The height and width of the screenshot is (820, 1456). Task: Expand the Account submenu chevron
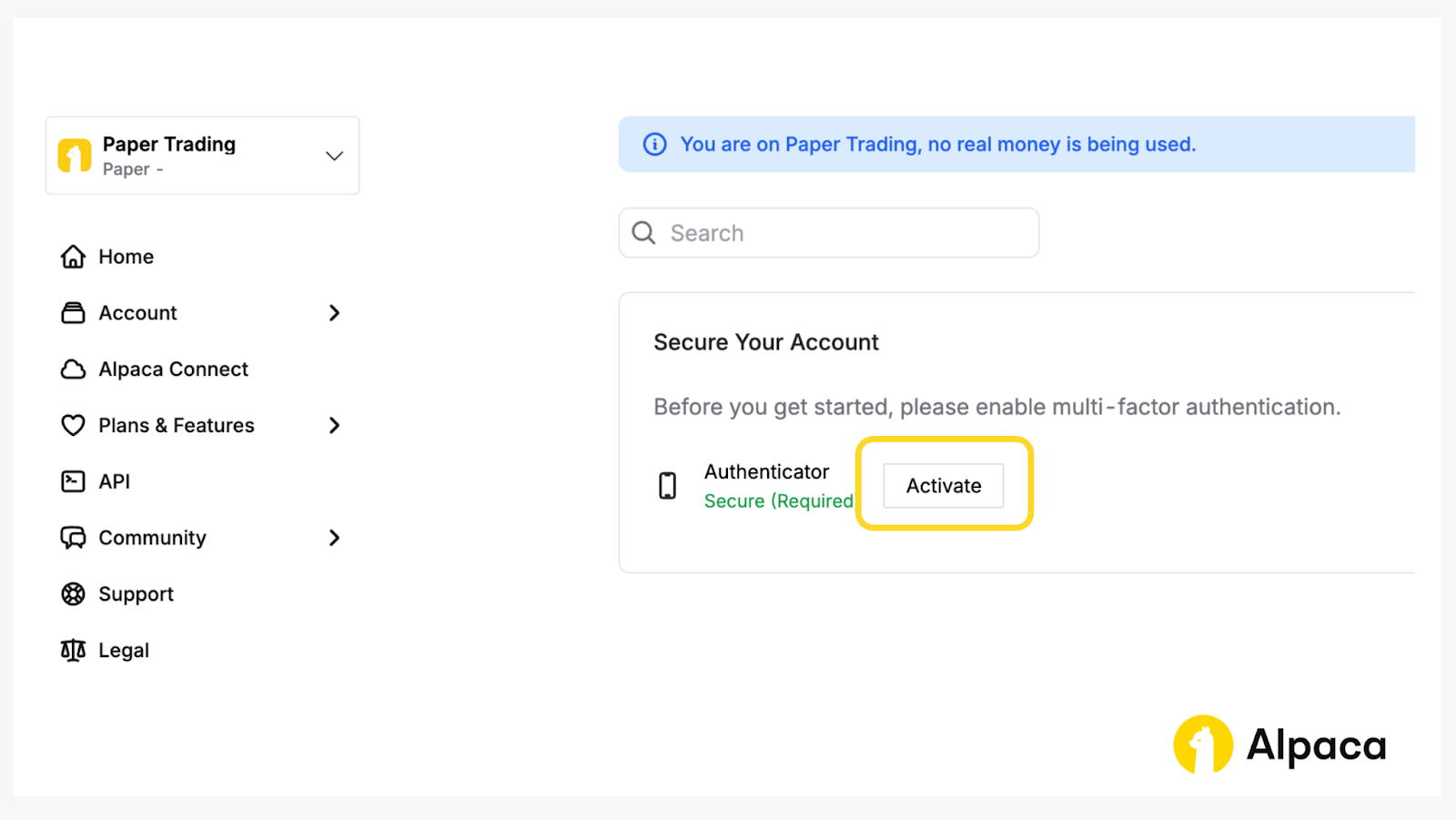[x=334, y=313]
